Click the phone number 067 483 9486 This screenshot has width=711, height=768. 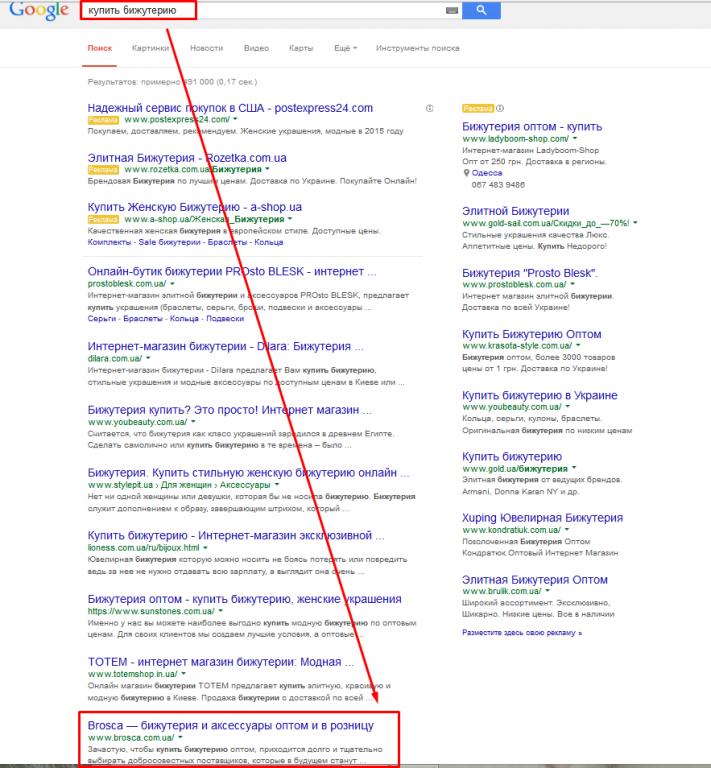[x=498, y=185]
